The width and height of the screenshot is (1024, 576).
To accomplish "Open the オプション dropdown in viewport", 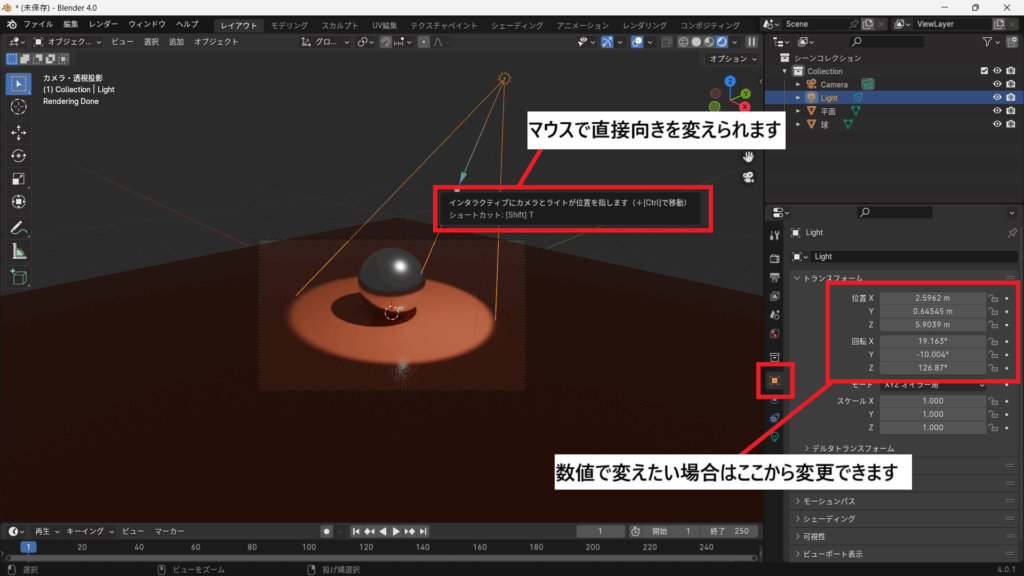I will 729,59.
